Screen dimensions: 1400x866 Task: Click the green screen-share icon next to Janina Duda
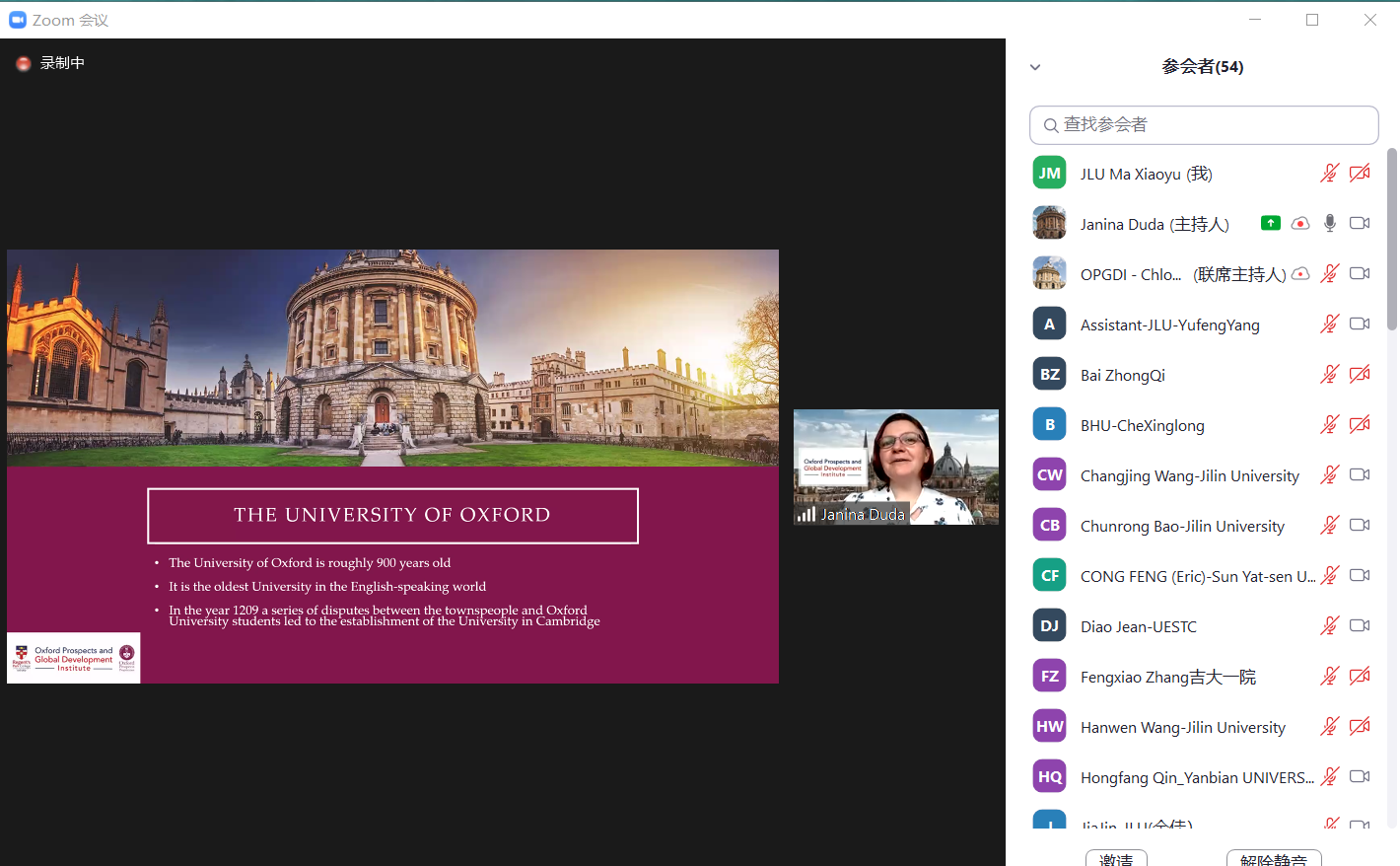(x=1271, y=223)
